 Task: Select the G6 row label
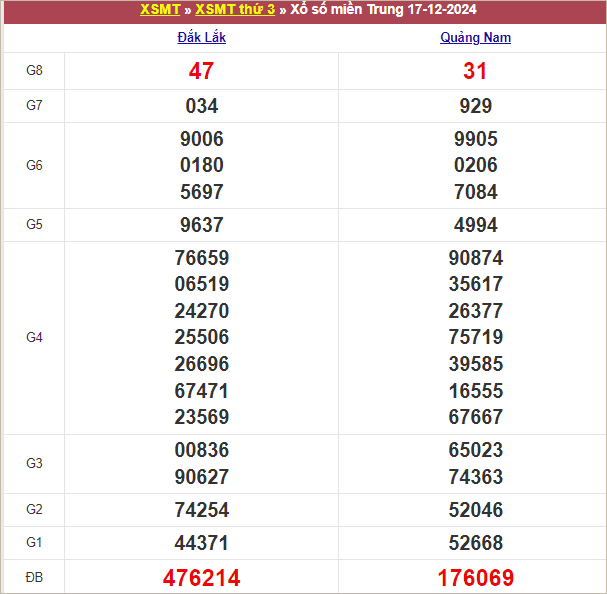pyautogui.click(x=34, y=165)
